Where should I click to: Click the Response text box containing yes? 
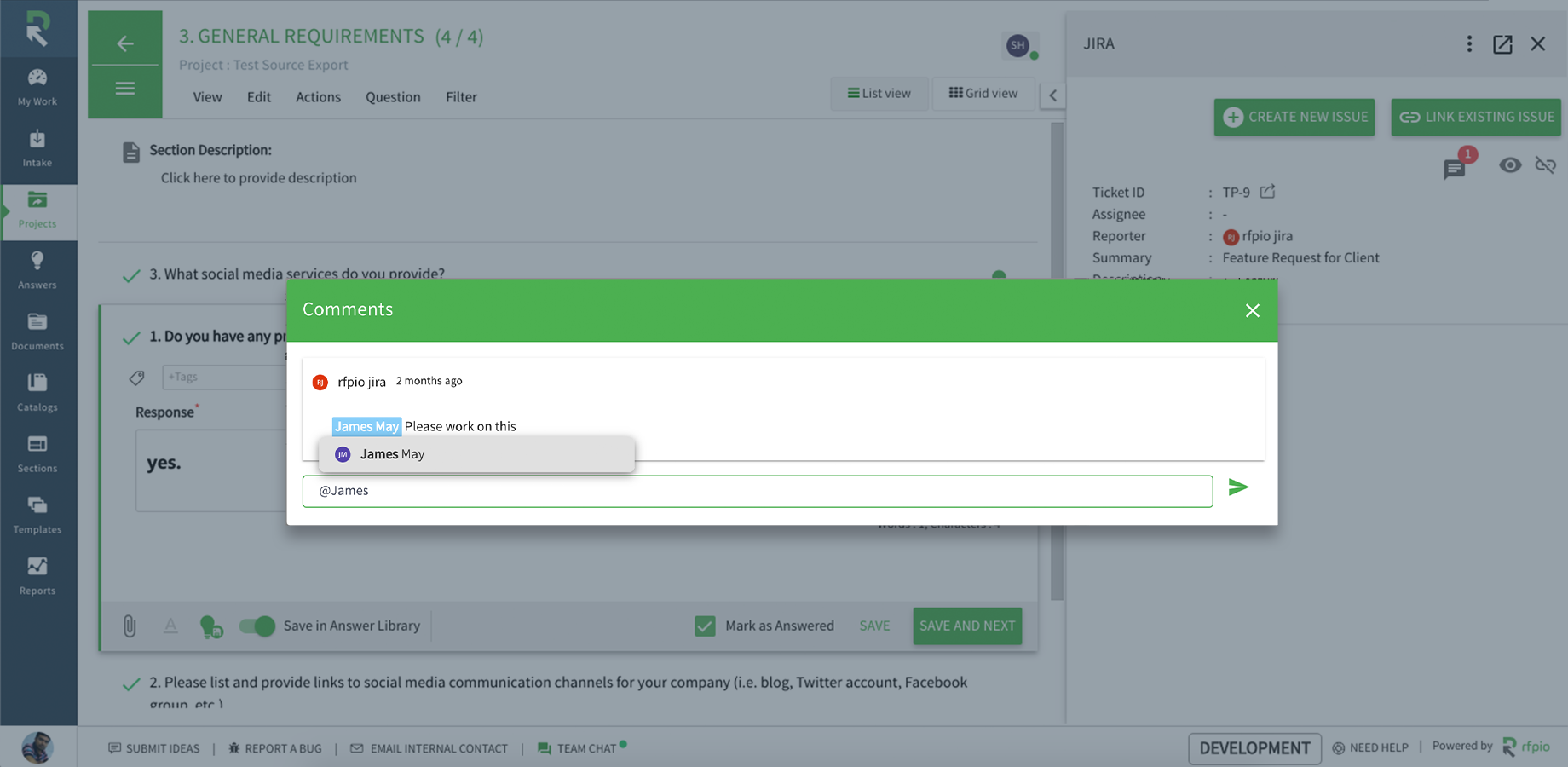(x=211, y=470)
